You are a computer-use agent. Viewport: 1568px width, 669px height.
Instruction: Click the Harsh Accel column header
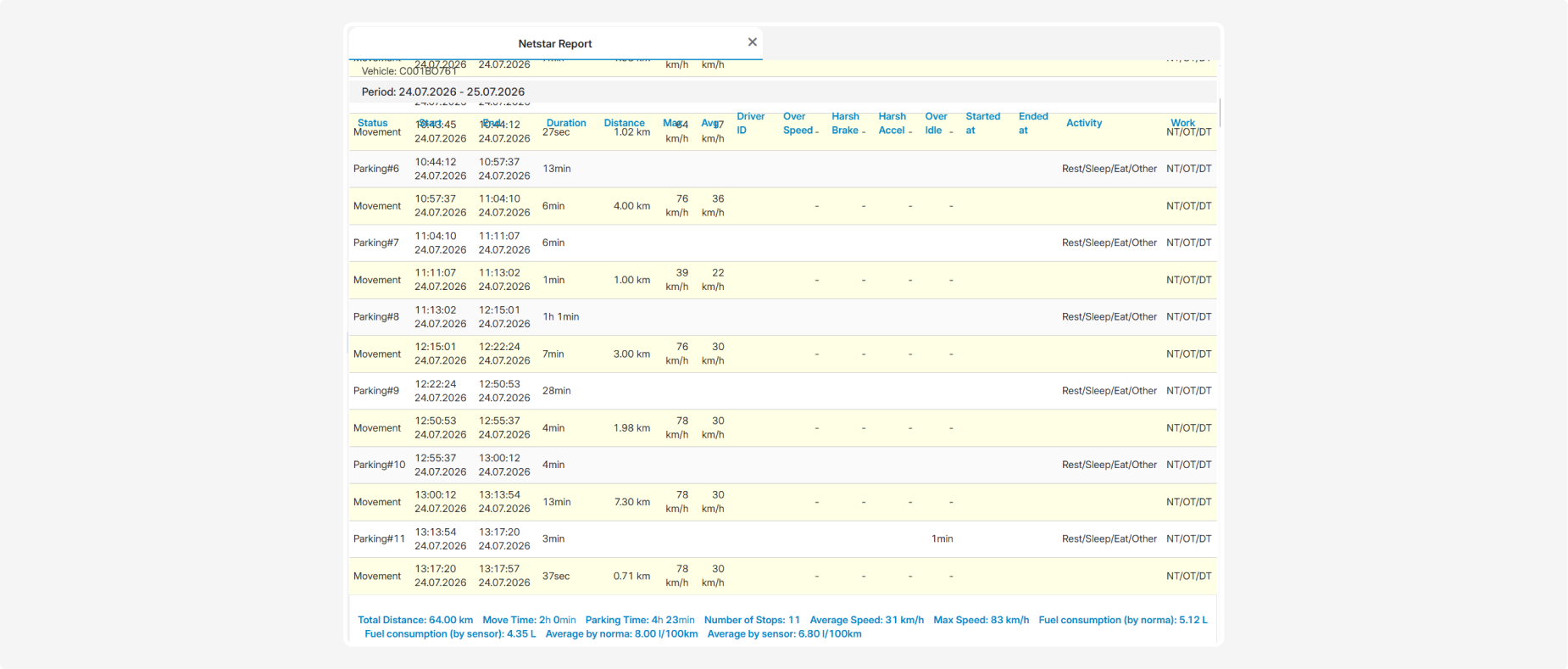point(893,123)
